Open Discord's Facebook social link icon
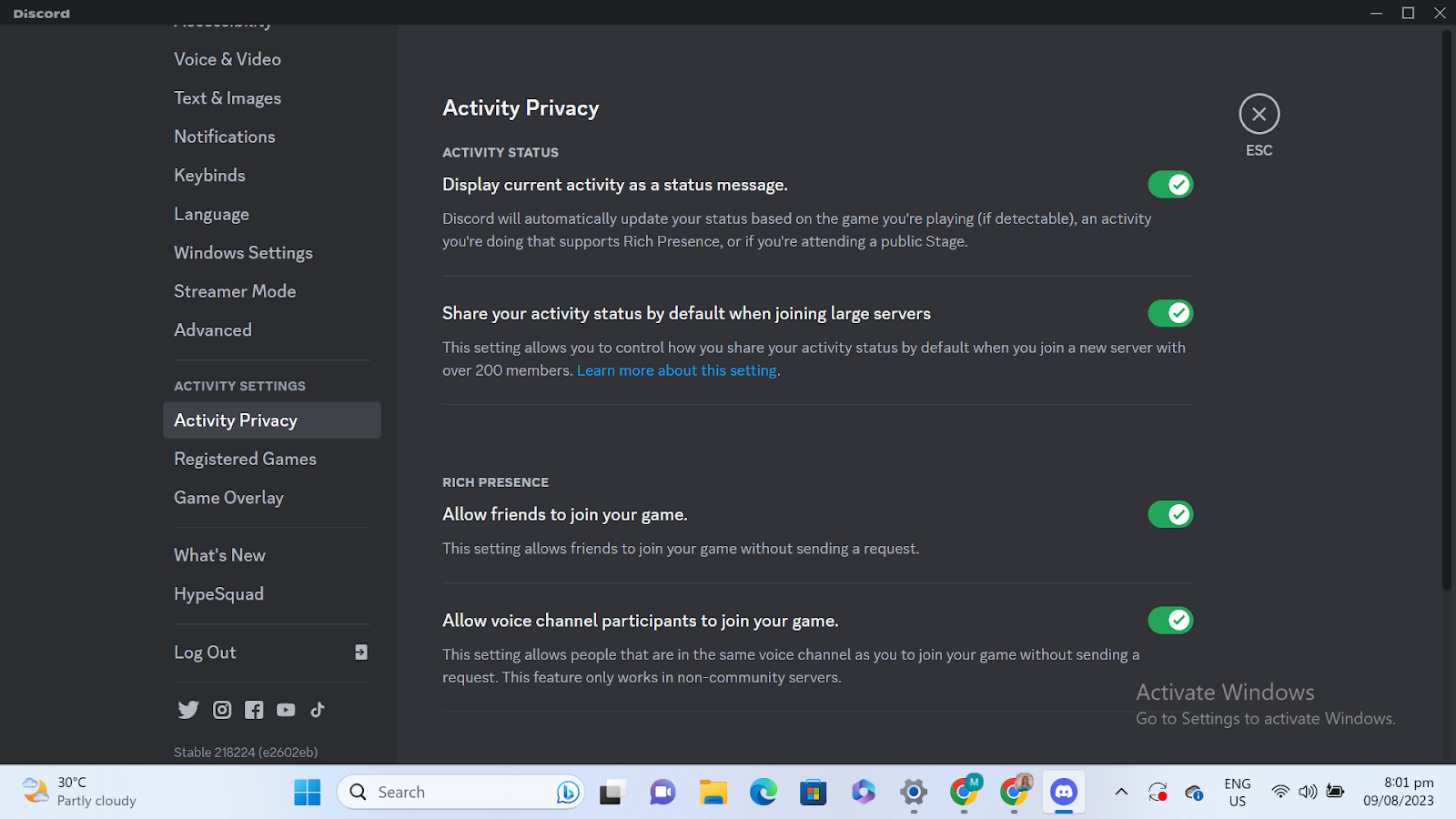The height and width of the screenshot is (819, 1456). 254,710
